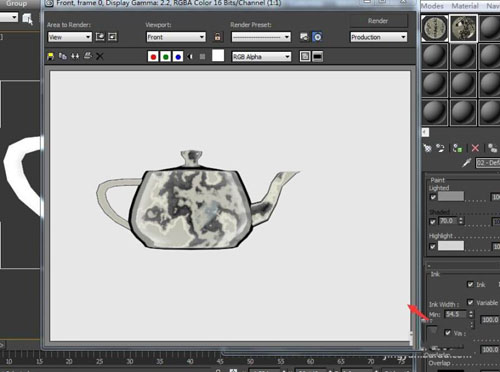The height and width of the screenshot is (372, 500).
Task: Save the rendered image
Action: (50, 56)
